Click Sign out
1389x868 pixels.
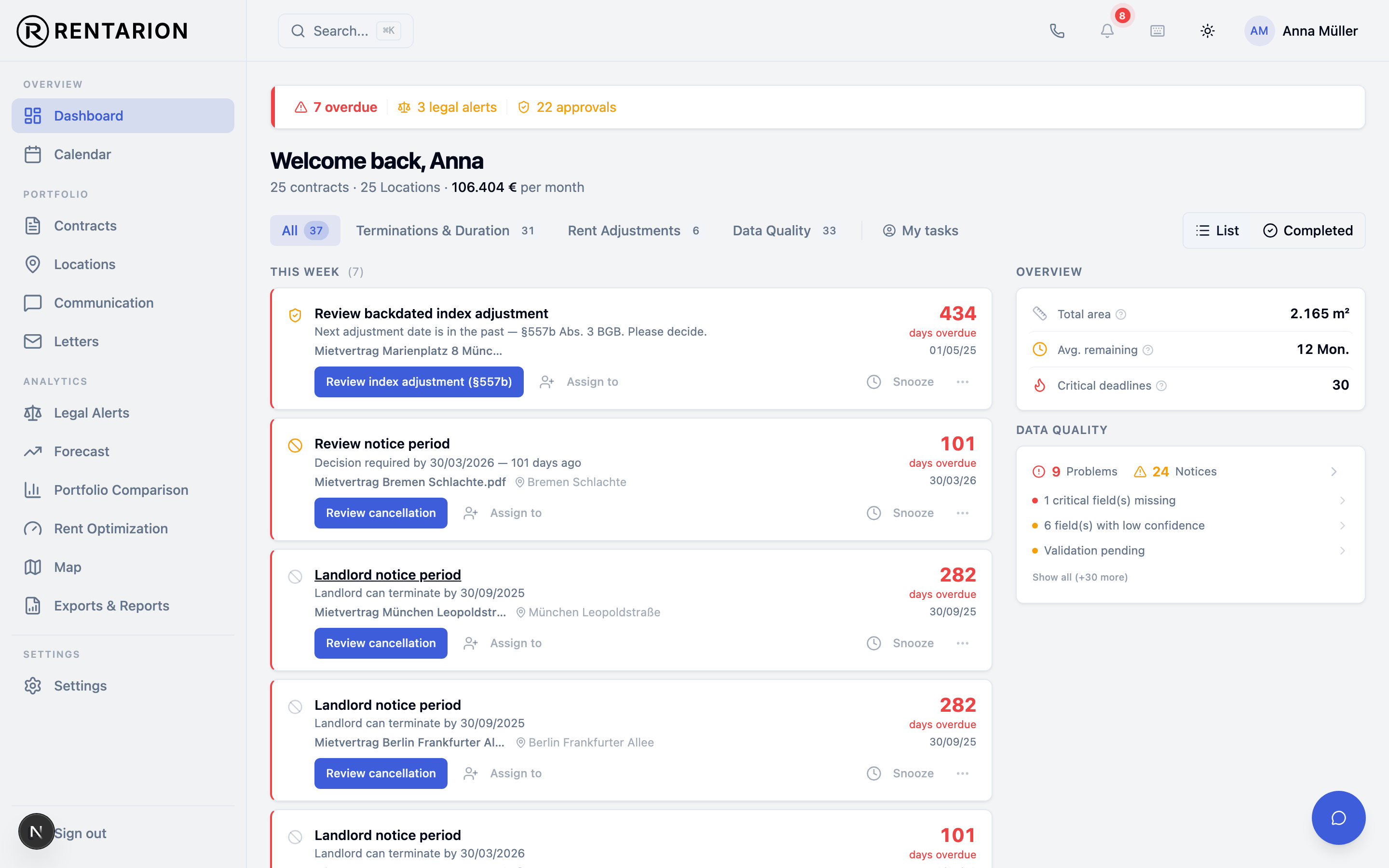[x=81, y=833]
